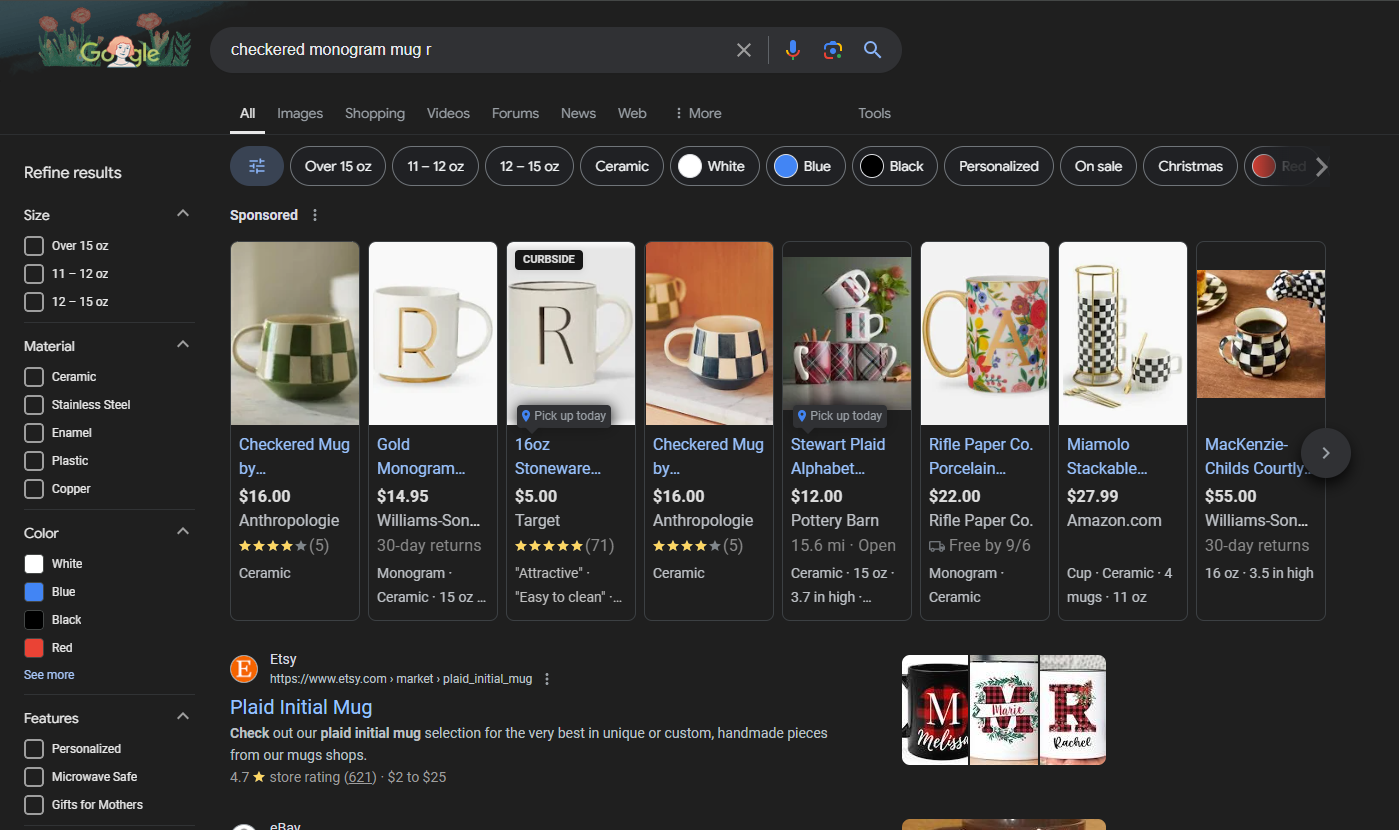Tick the Gifts for Mothers checkbox

34,805
